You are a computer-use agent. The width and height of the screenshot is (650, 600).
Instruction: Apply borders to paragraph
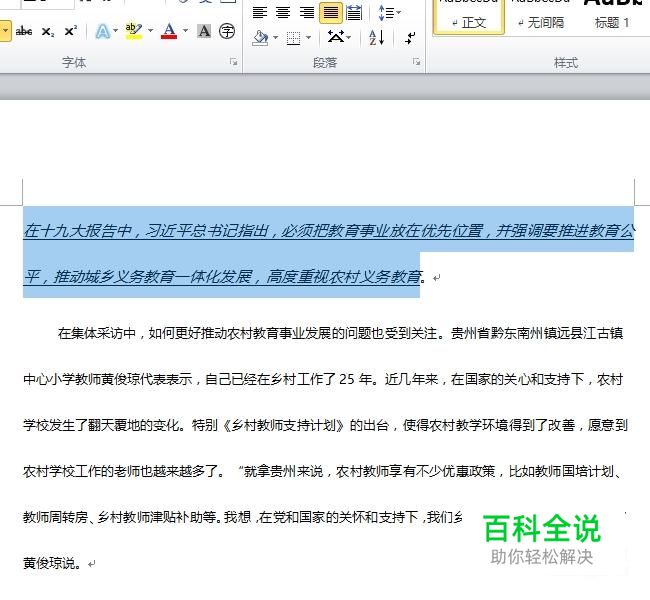tap(293, 38)
